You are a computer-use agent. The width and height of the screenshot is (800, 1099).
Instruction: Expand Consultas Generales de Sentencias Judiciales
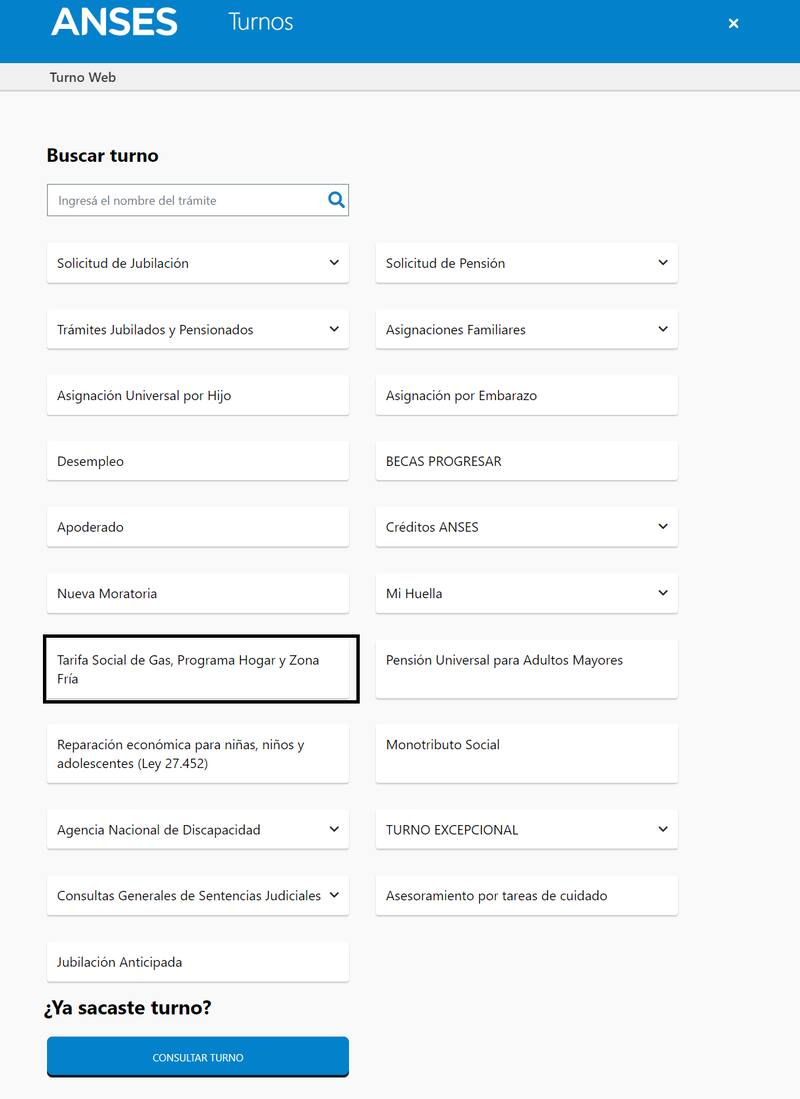[334, 895]
